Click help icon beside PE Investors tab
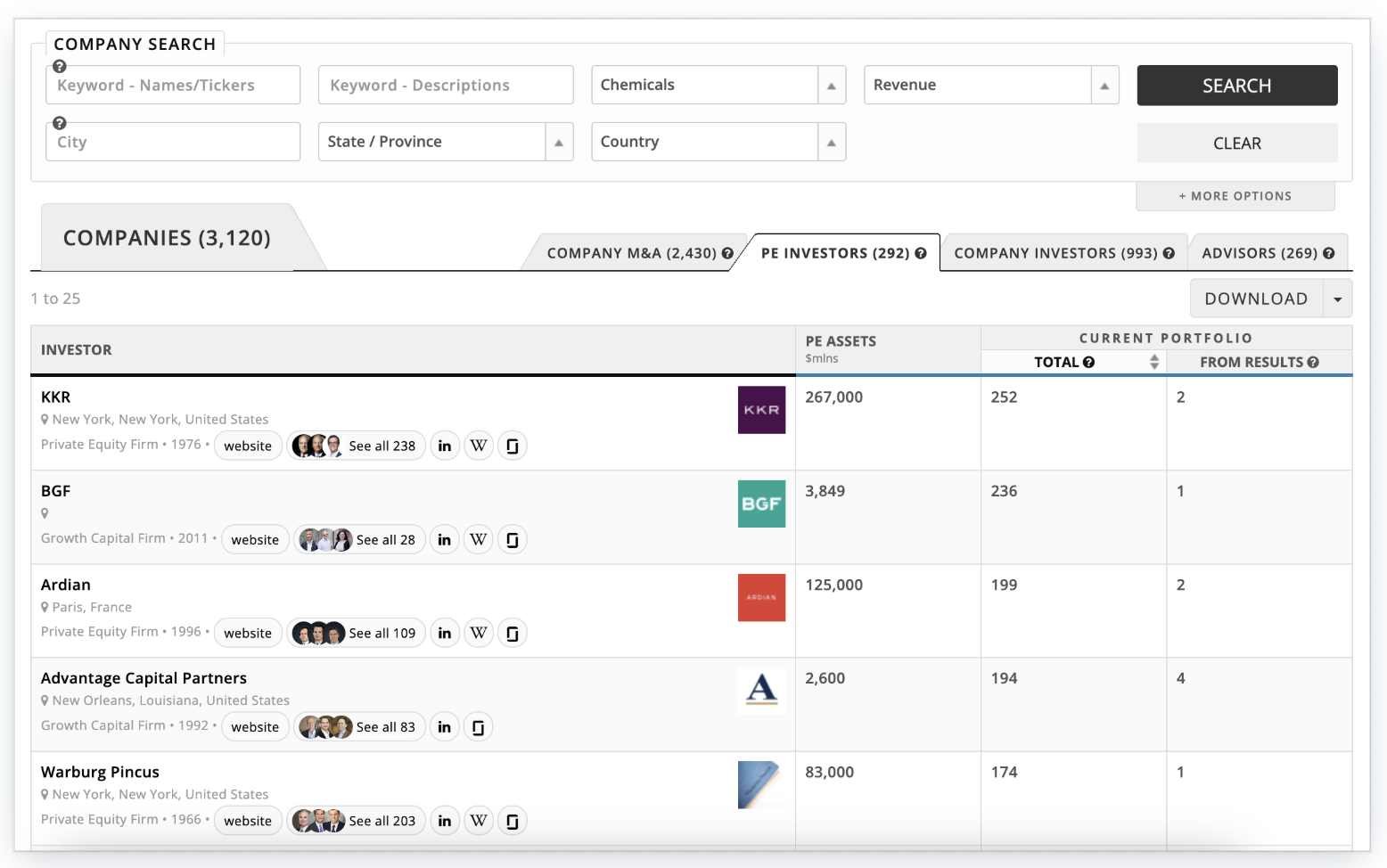 (x=921, y=253)
